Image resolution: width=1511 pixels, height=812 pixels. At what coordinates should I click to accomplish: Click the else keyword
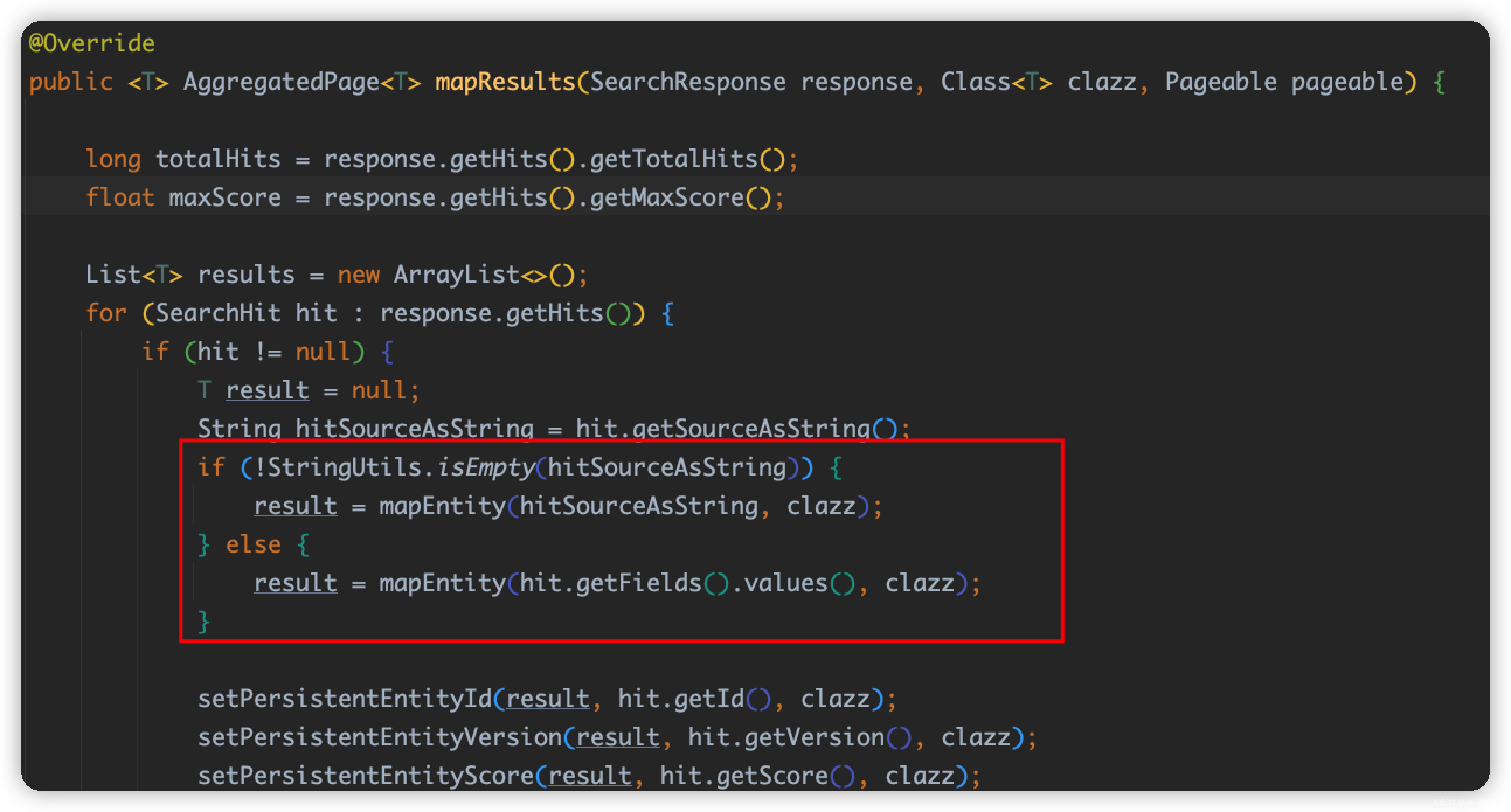[x=253, y=544]
